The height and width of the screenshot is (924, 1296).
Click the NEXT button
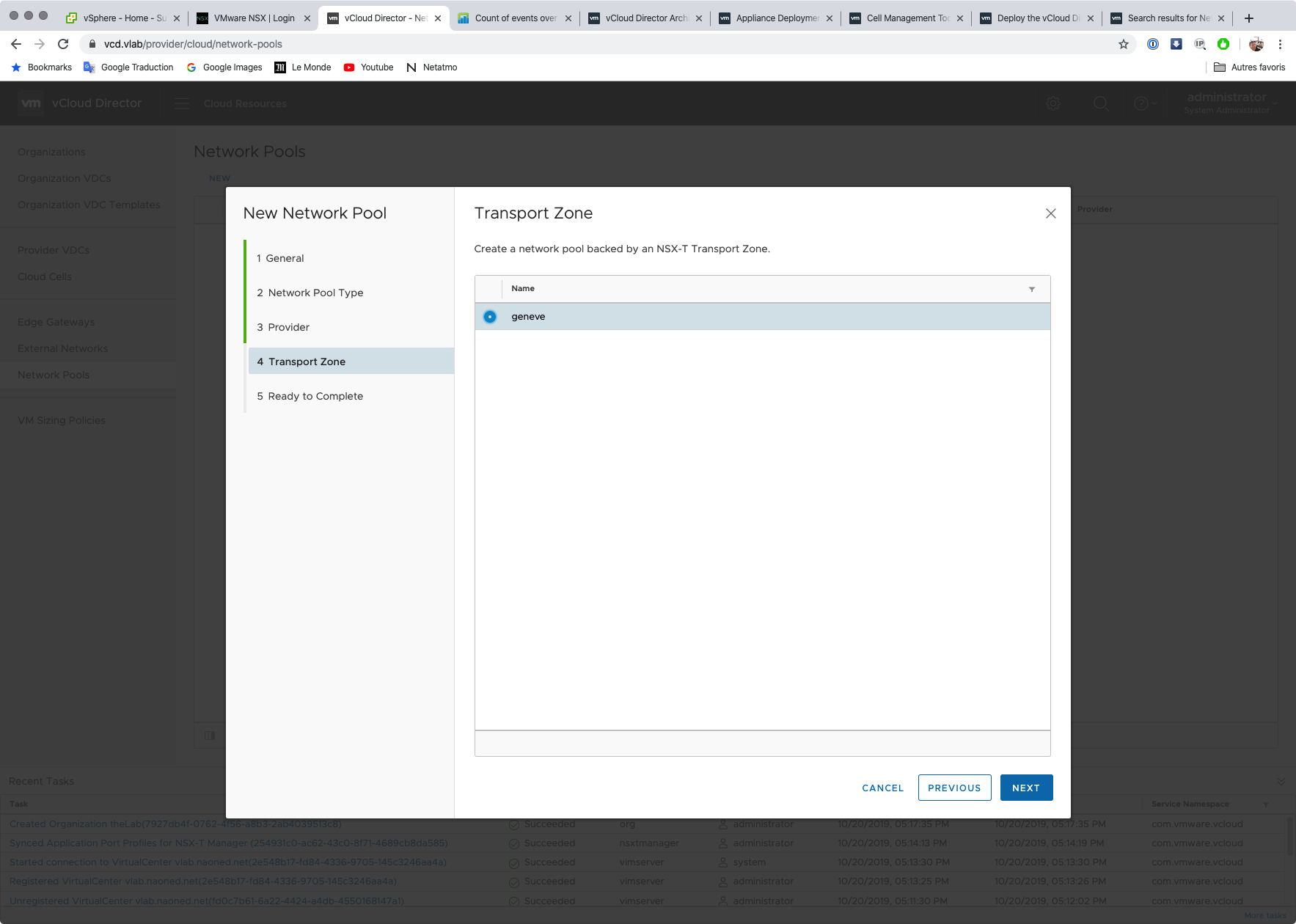[1025, 788]
